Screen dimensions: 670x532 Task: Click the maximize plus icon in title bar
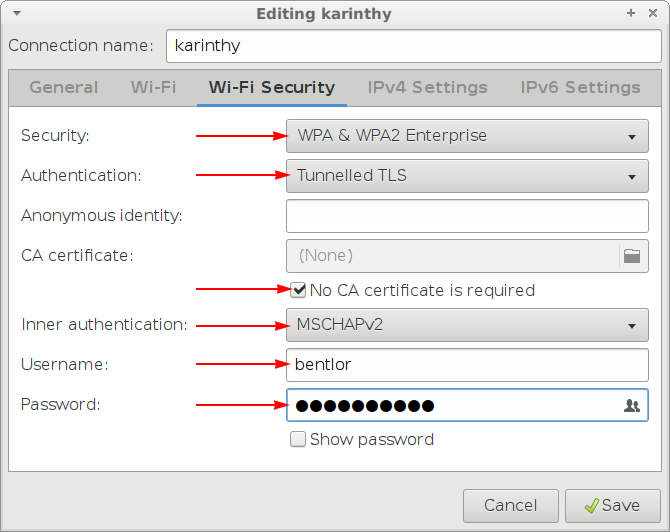click(x=631, y=14)
